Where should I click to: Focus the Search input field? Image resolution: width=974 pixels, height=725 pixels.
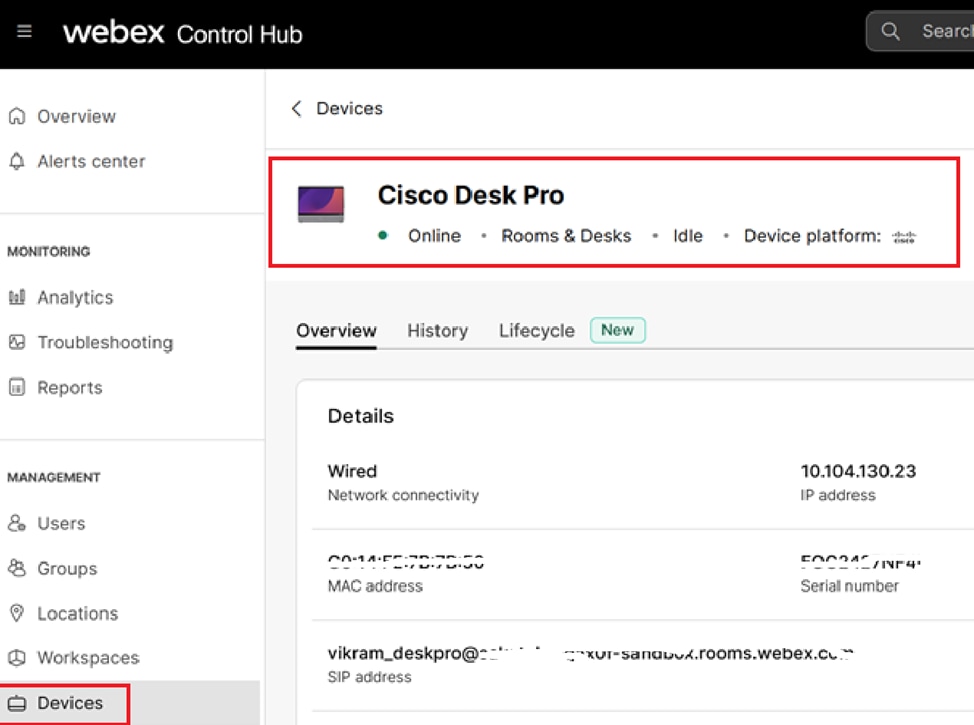pos(920,31)
